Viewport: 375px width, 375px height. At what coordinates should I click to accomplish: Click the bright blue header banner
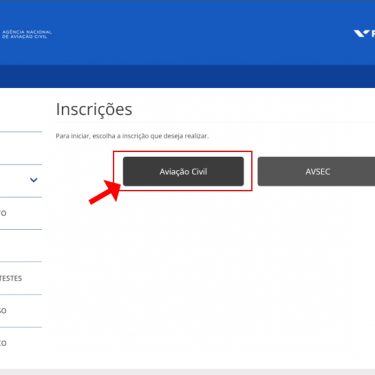click(187, 33)
